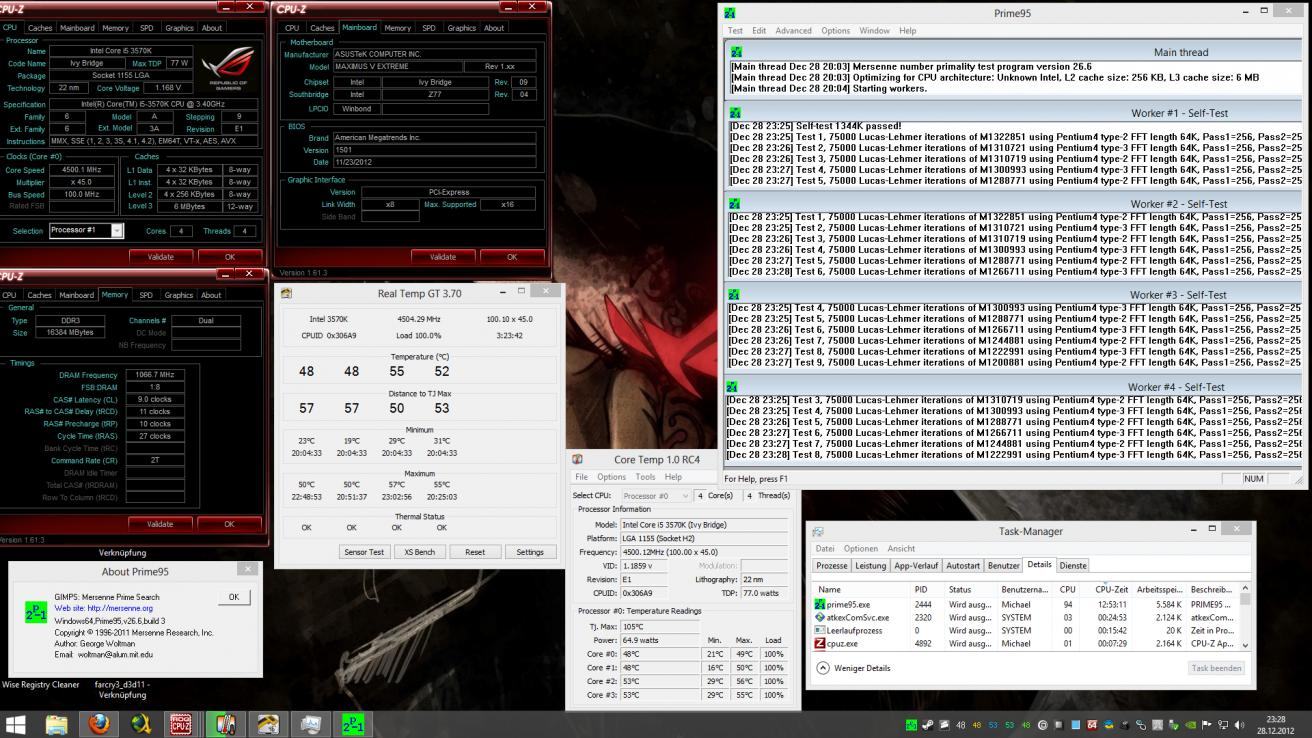Screen dimensions: 1312x738
Task: Select the ROG CPU-Z taskbar icon
Action: (x=181, y=724)
